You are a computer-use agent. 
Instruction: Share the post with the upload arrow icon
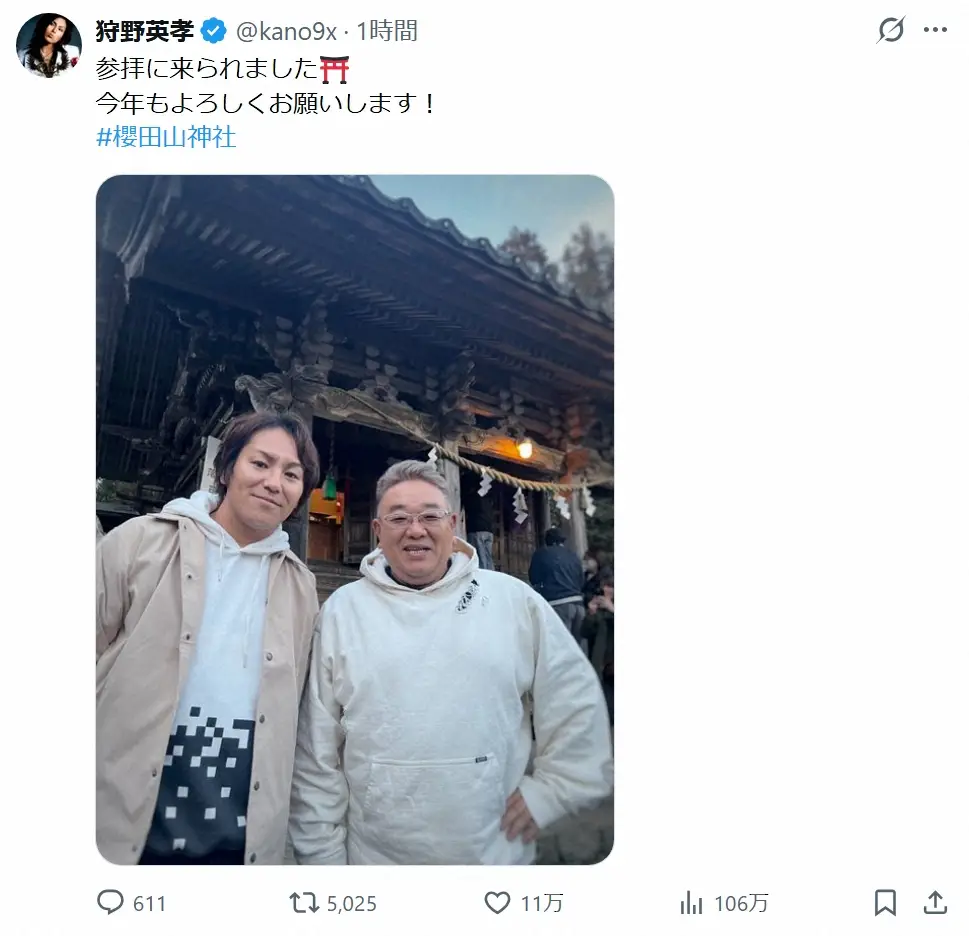pos(935,903)
